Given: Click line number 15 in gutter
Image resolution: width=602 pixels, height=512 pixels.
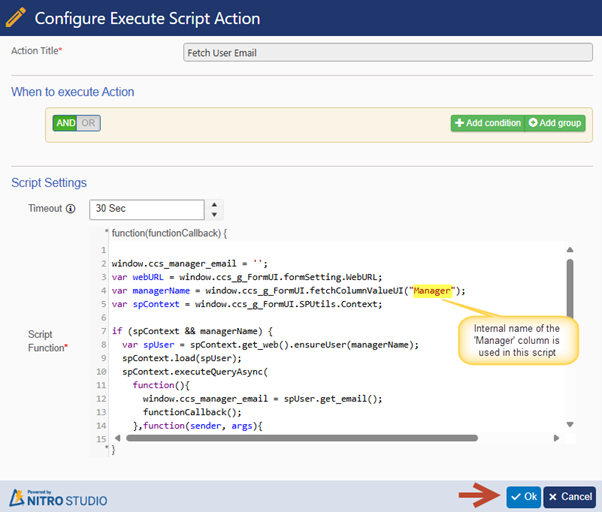Looking at the screenshot, I should [x=101, y=439].
